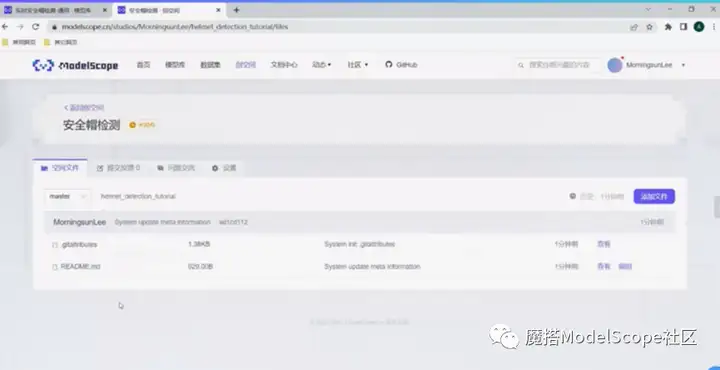Click the view link for .gitattributes

604,244
